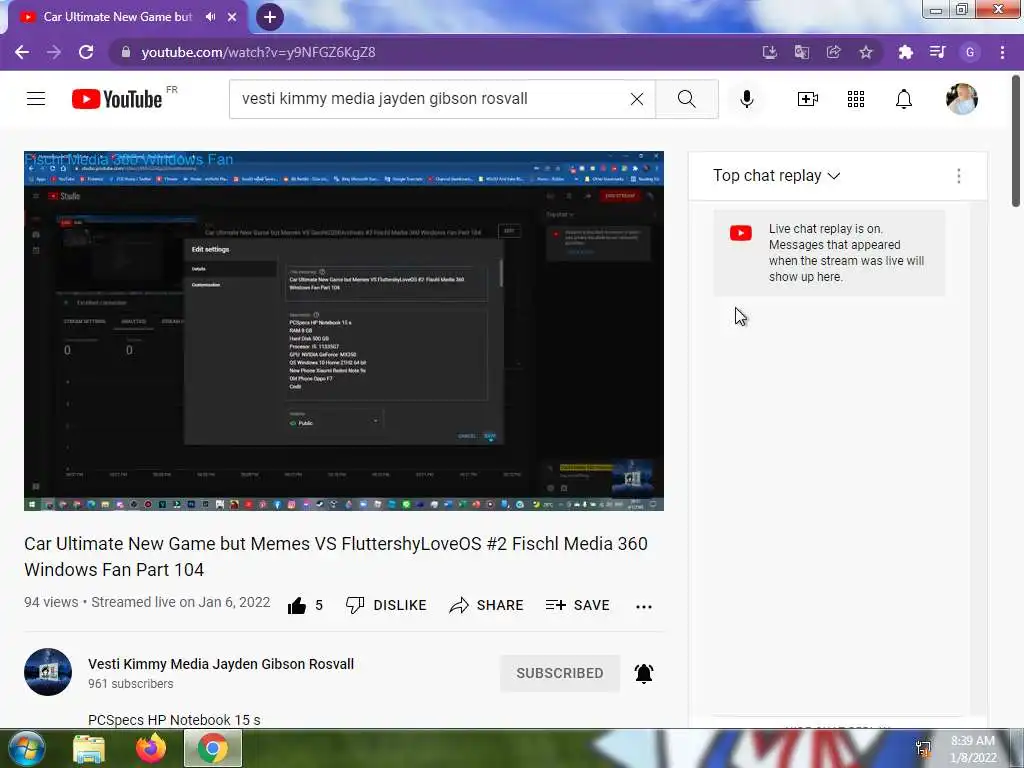Expand the Top chat replay dropdown
The height and width of the screenshot is (768, 1024).
click(x=776, y=176)
